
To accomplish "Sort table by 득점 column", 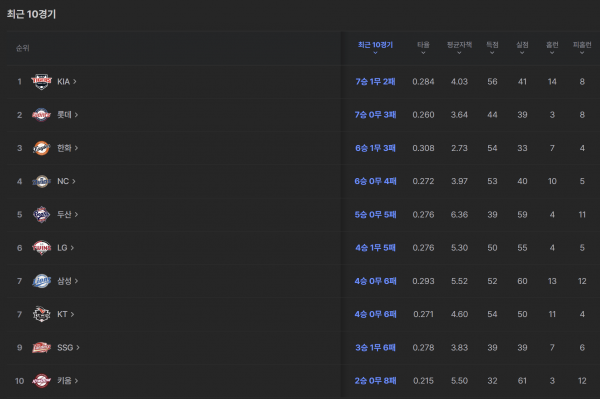I will tap(492, 48).
